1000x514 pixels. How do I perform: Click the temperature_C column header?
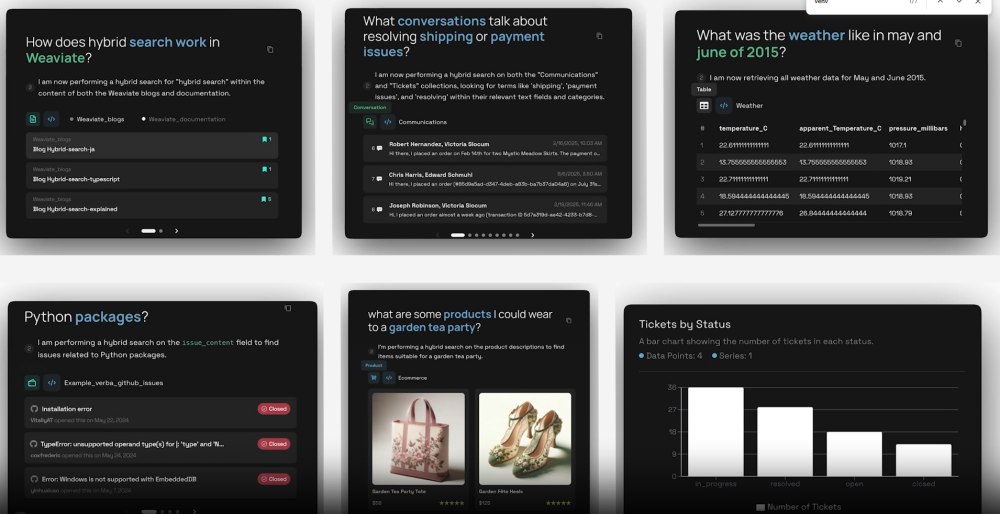[743, 128]
